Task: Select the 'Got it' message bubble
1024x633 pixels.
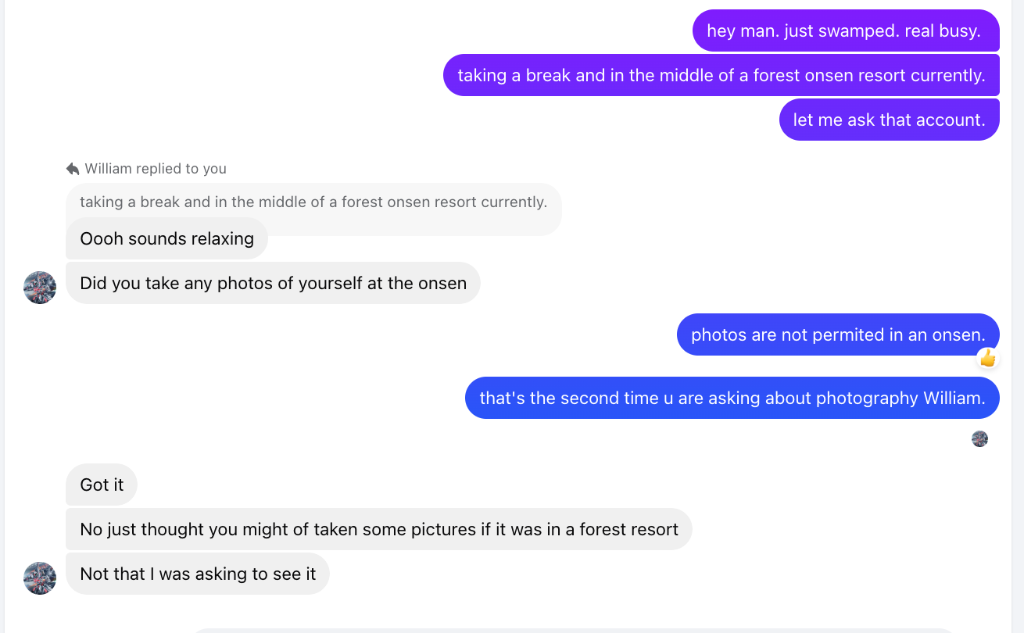Action: [x=101, y=485]
